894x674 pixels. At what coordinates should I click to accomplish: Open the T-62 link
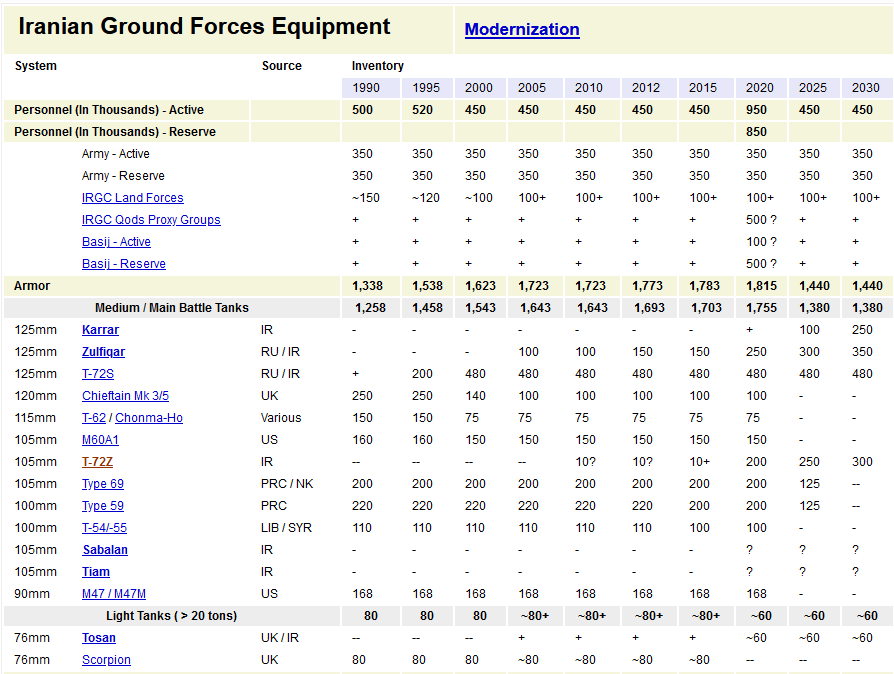(x=94, y=418)
